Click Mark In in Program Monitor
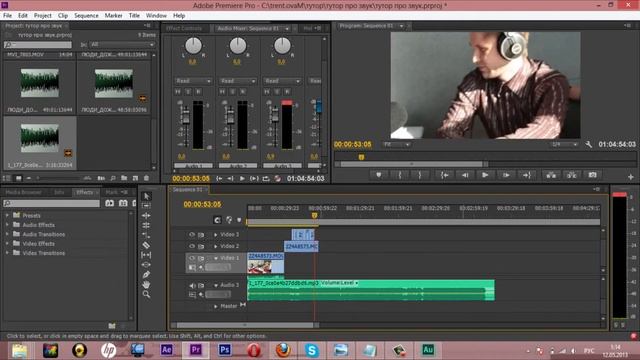Screen dimensions: 640x360 [x=400, y=175]
